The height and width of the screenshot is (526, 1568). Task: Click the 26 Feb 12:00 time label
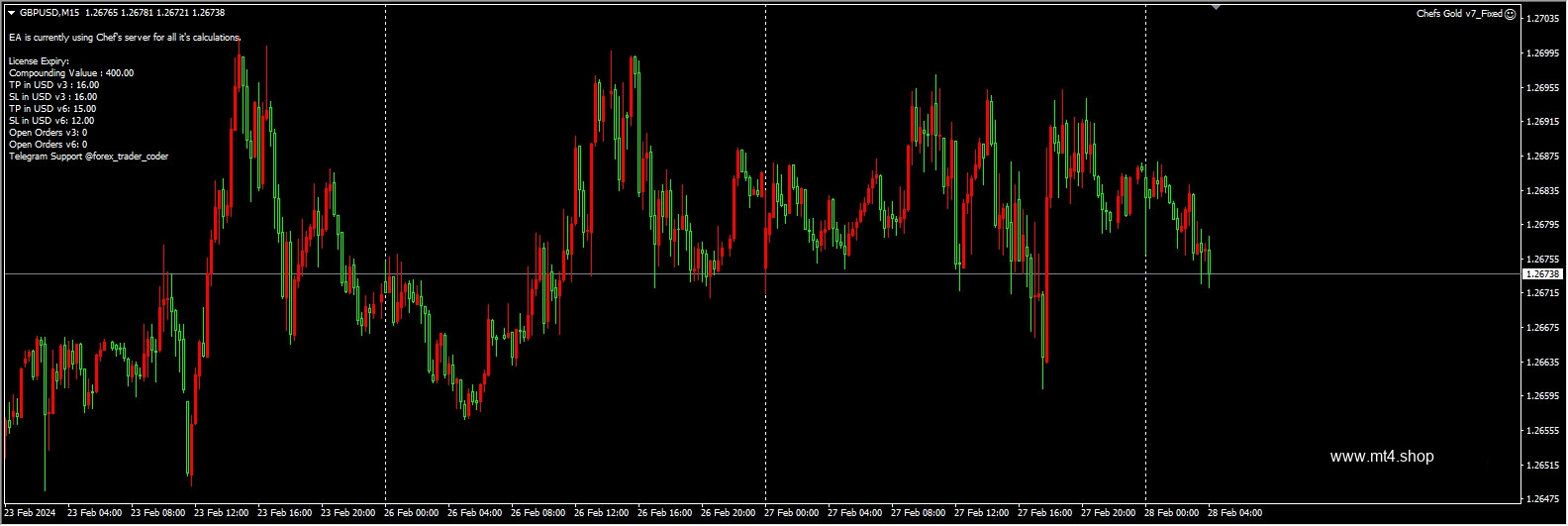tap(602, 513)
